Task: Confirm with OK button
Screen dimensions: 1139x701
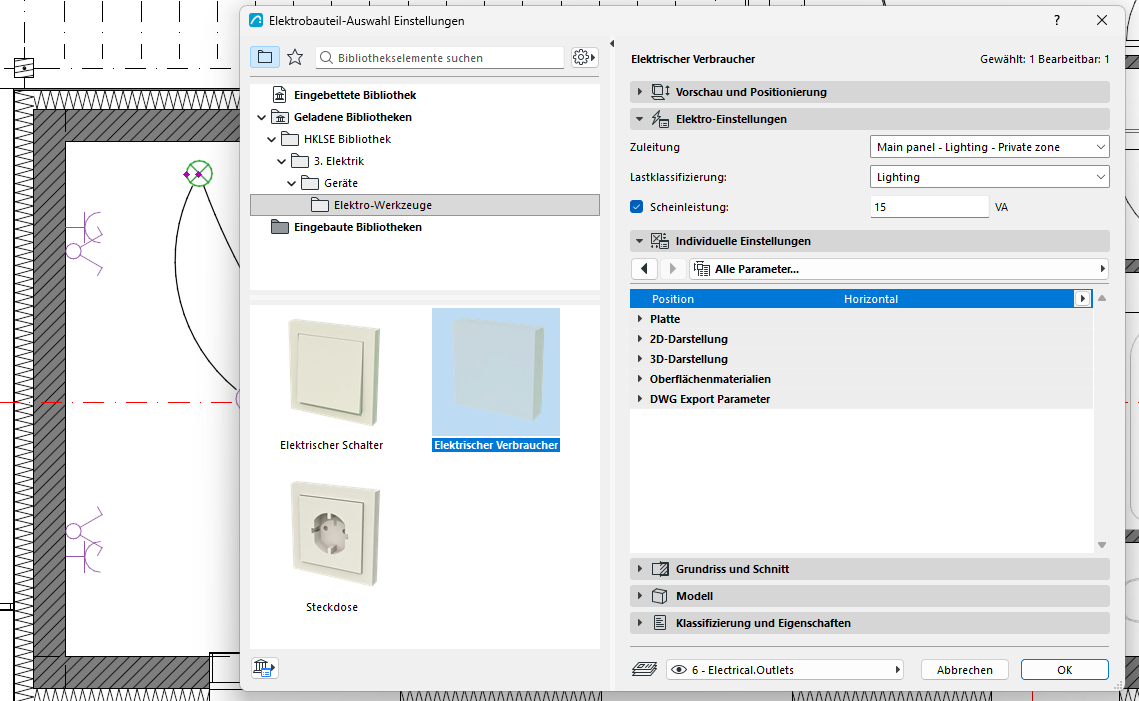Action: [x=1065, y=670]
